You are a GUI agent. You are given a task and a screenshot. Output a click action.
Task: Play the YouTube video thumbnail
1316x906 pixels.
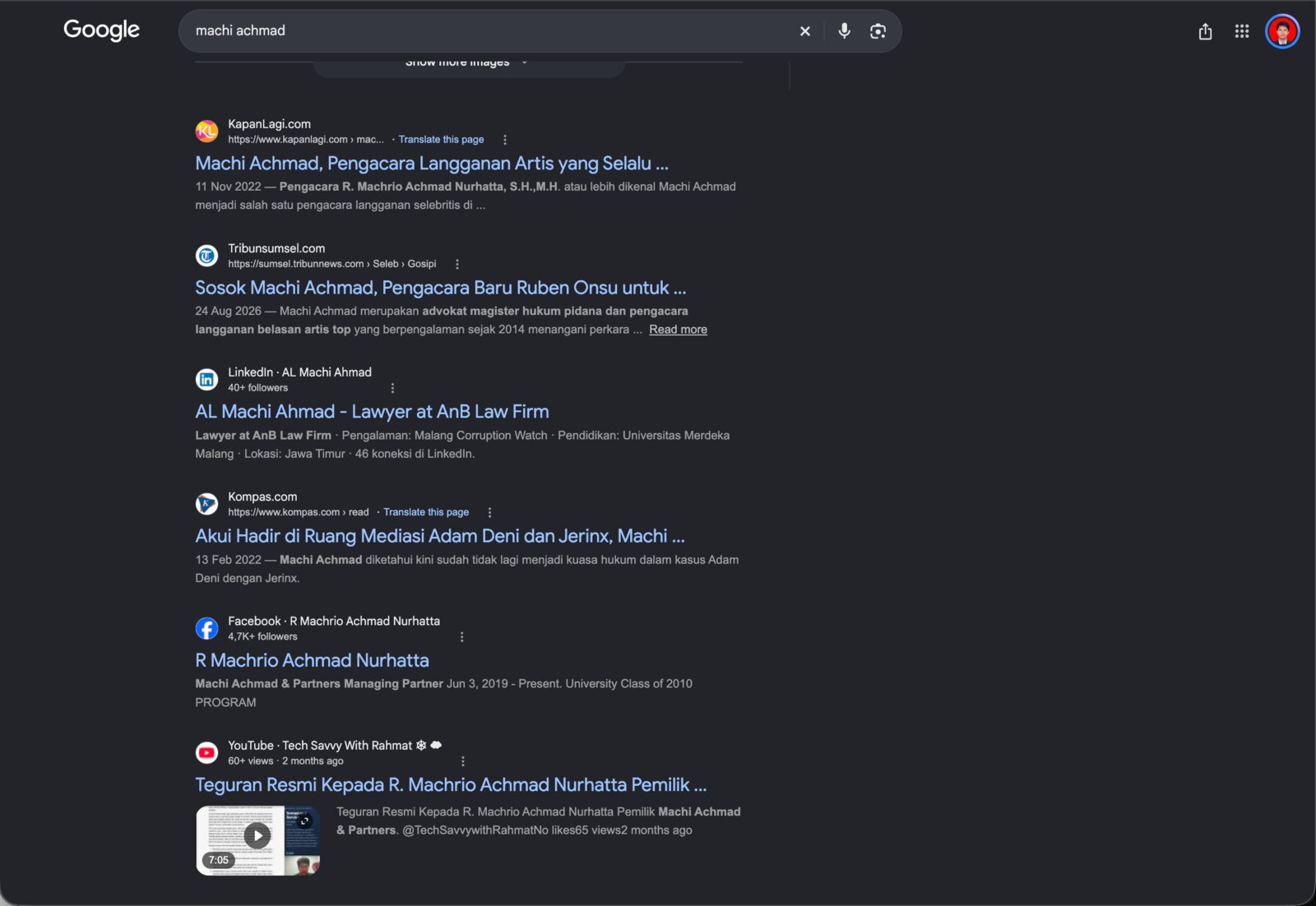click(257, 839)
